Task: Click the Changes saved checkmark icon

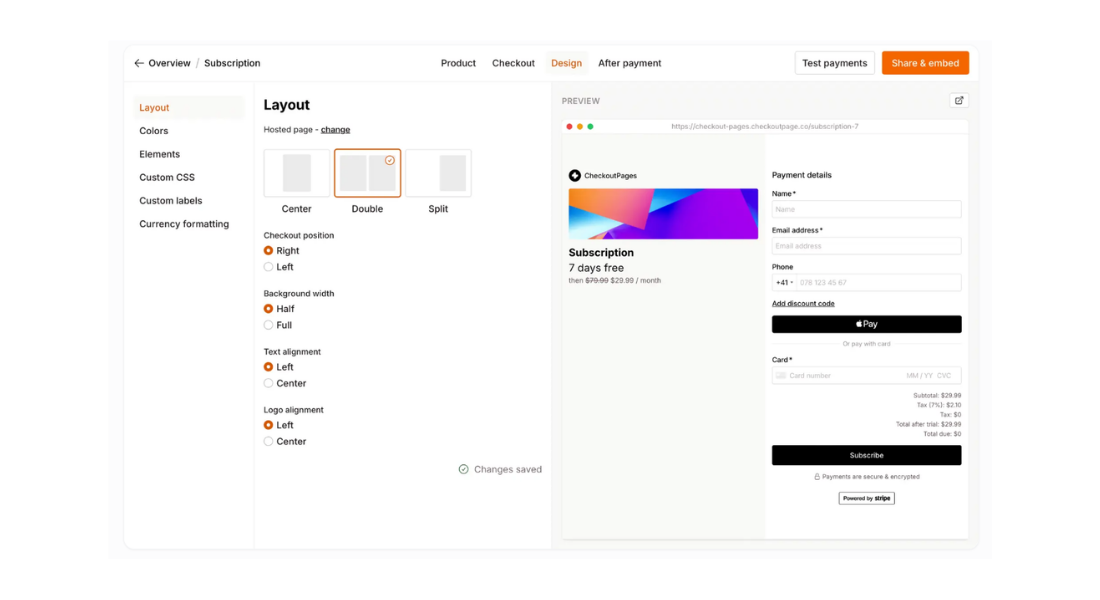Action: [463, 469]
